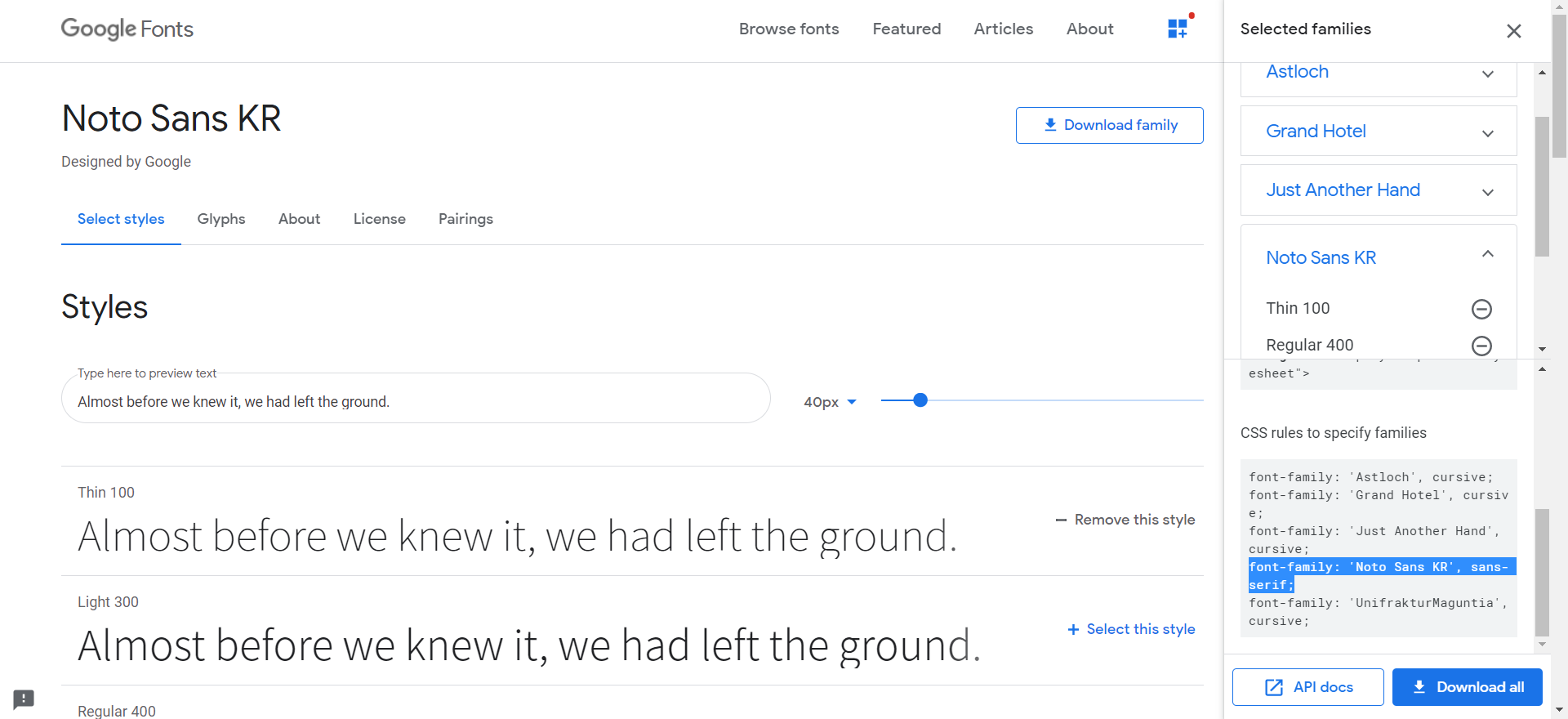Click the code section scroll-up arrow
This screenshot has height=719, width=1568.
(1542, 369)
